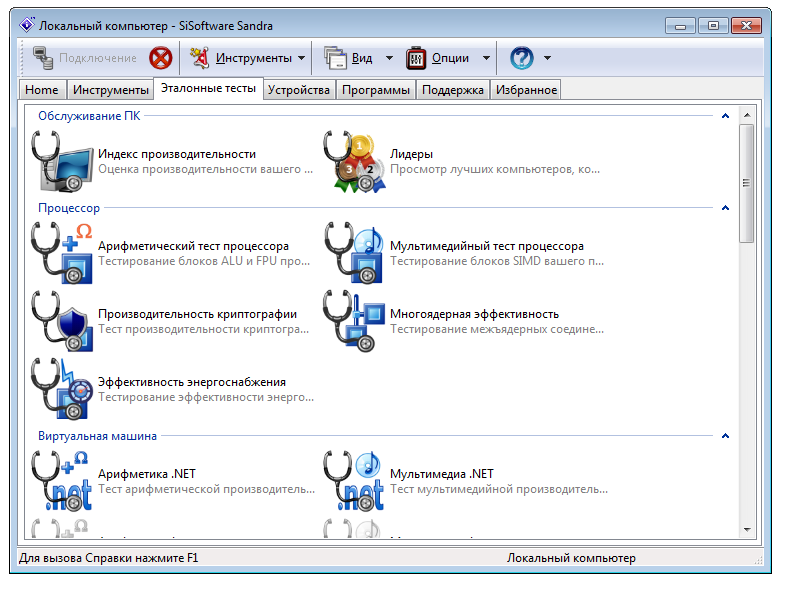Expand the help button dropdown arrow
The image size is (787, 593).
pyautogui.click(x=547, y=58)
